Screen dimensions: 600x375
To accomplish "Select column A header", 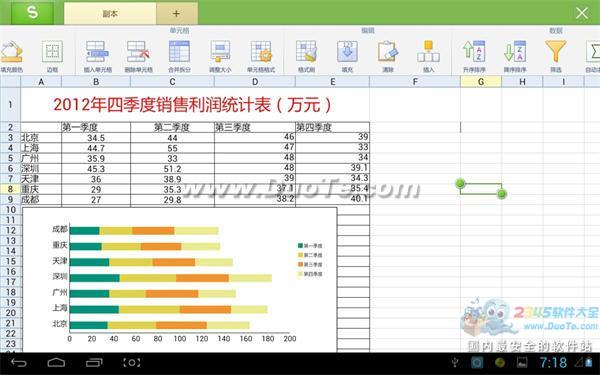I will 41,82.
